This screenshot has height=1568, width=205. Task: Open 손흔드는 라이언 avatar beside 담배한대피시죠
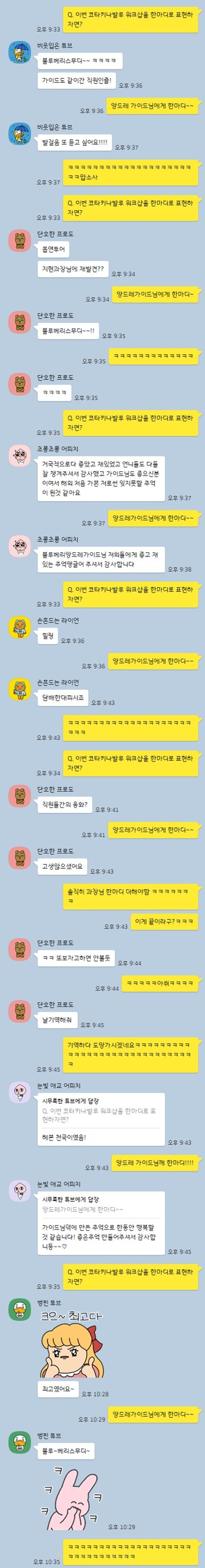(x=19, y=689)
